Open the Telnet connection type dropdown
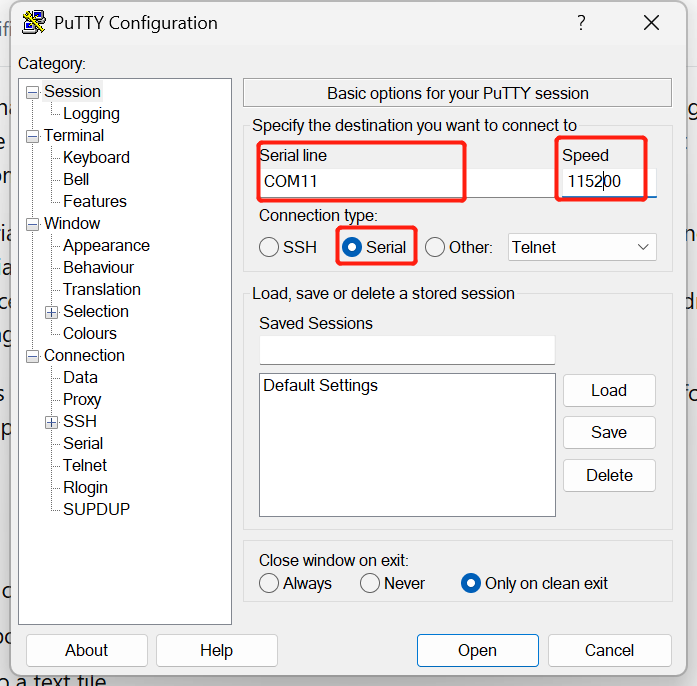Image resolution: width=697 pixels, height=686 pixels. point(582,247)
